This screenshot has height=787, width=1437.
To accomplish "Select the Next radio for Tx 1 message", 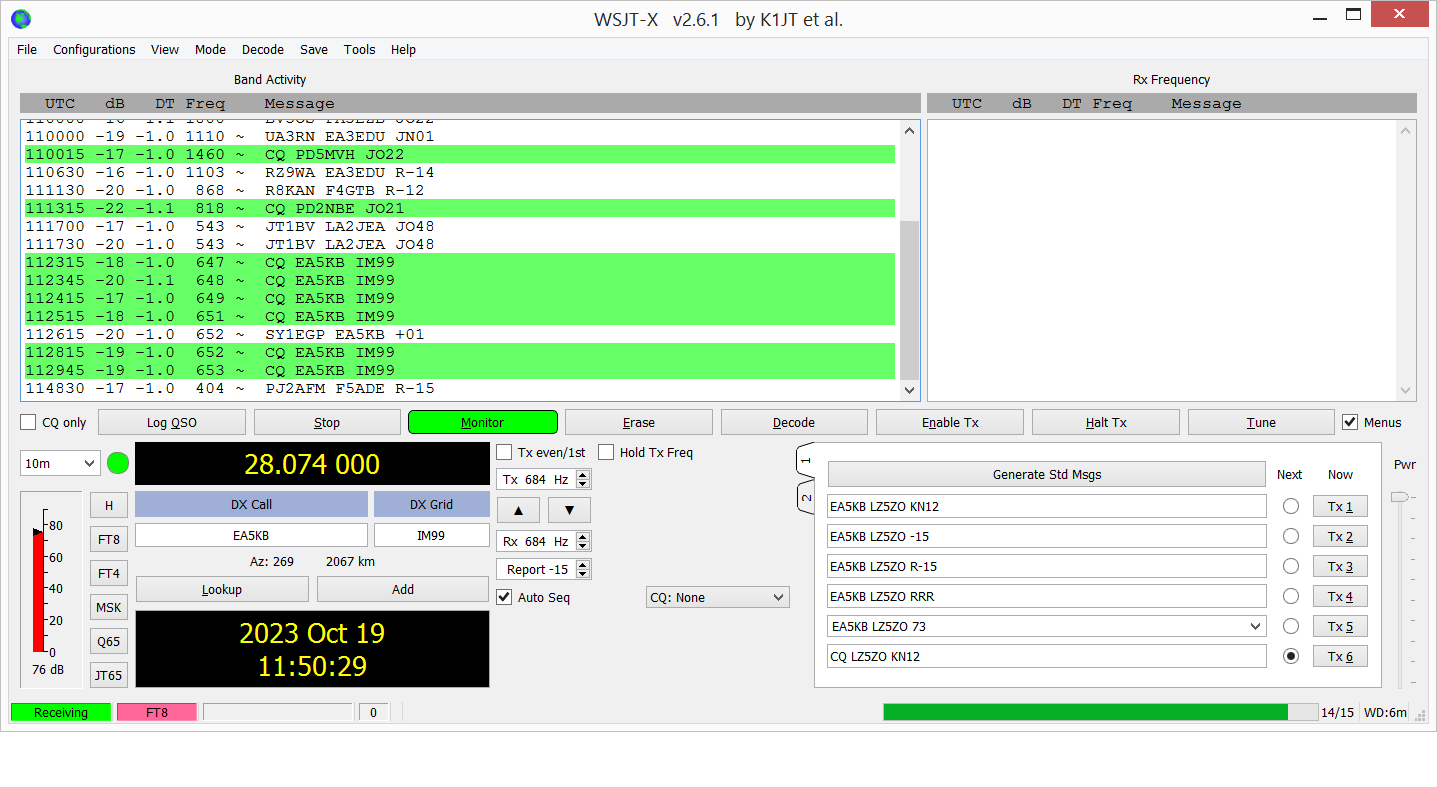I will tap(1291, 506).
